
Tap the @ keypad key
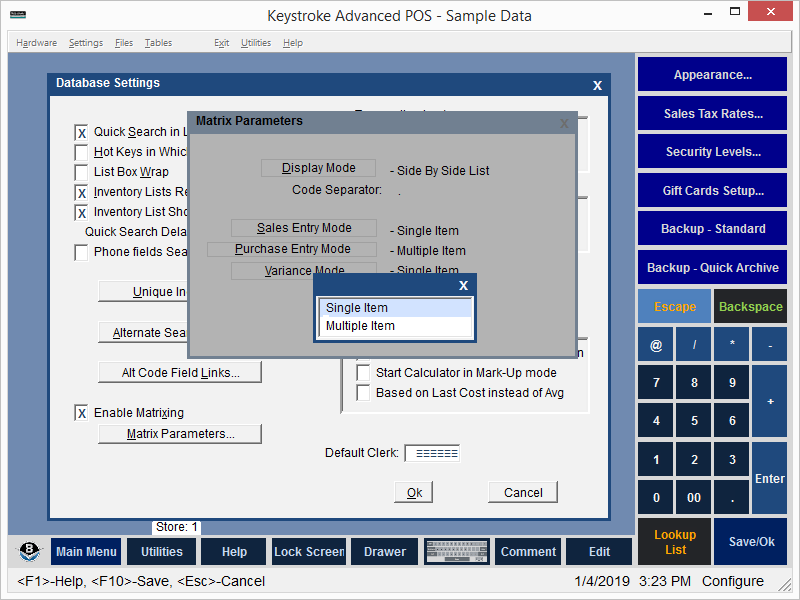click(656, 345)
